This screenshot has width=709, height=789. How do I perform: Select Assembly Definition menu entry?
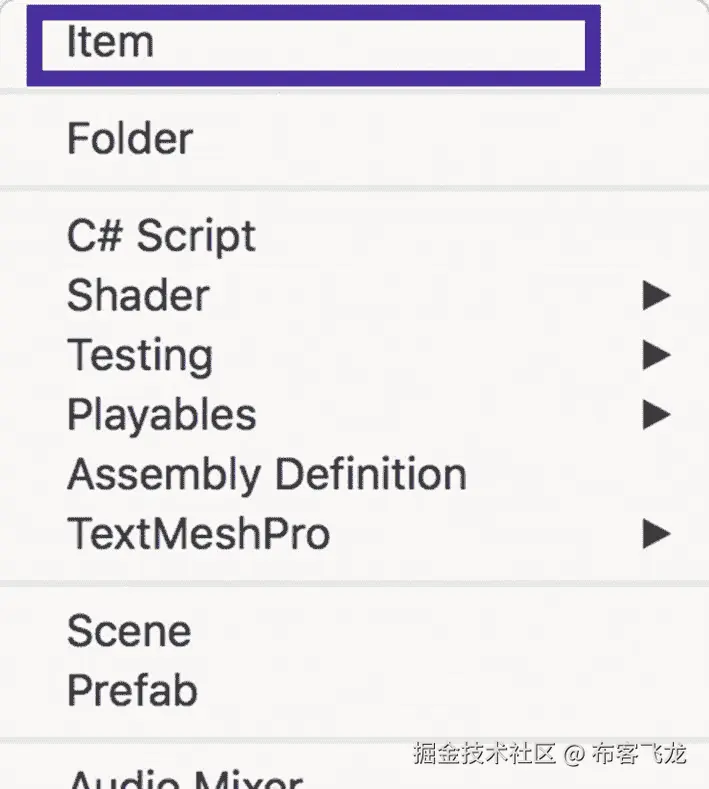pyautogui.click(x=267, y=474)
